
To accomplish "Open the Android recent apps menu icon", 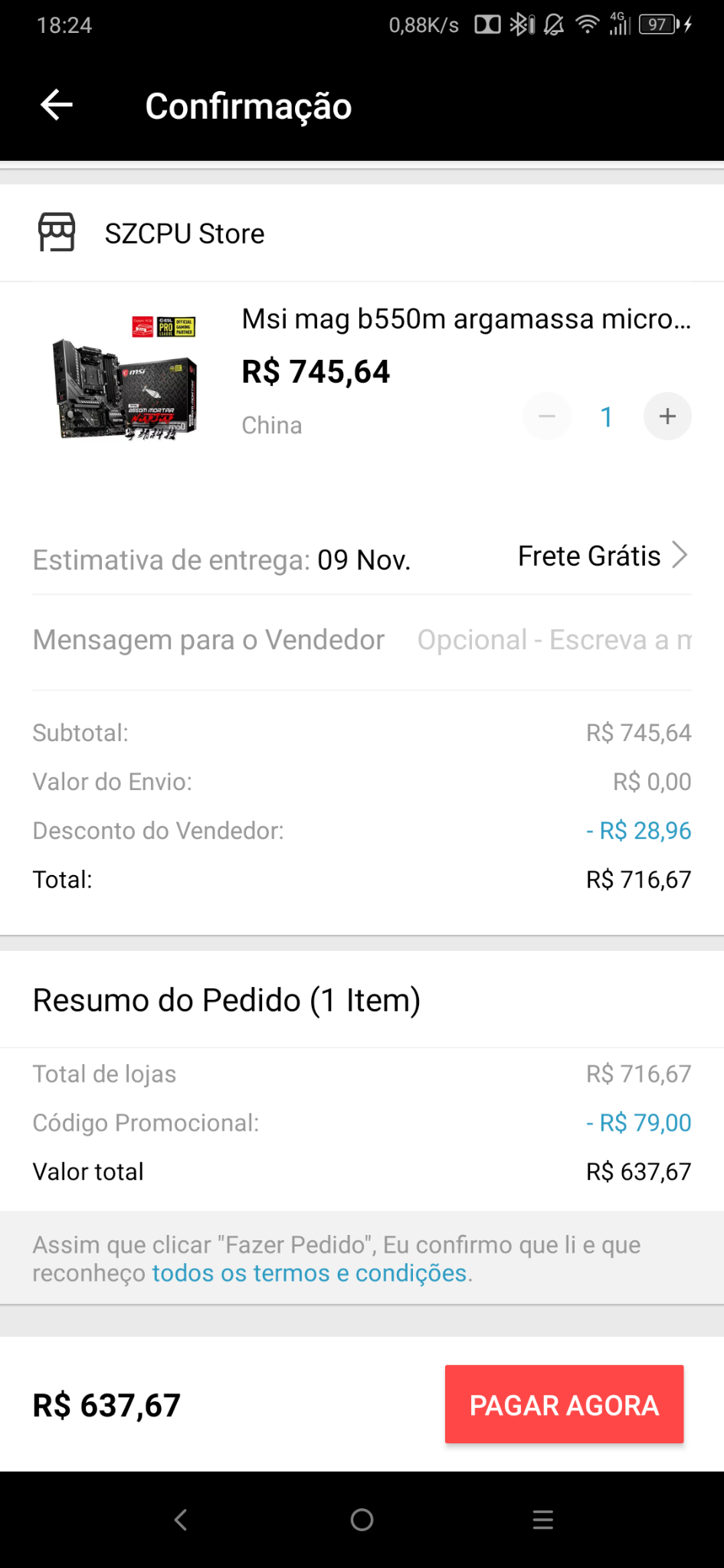I will click(543, 1520).
